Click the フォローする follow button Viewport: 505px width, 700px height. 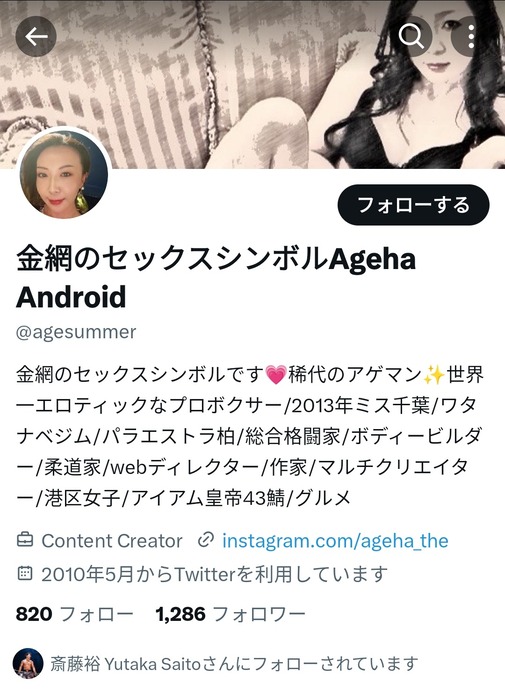tap(413, 205)
